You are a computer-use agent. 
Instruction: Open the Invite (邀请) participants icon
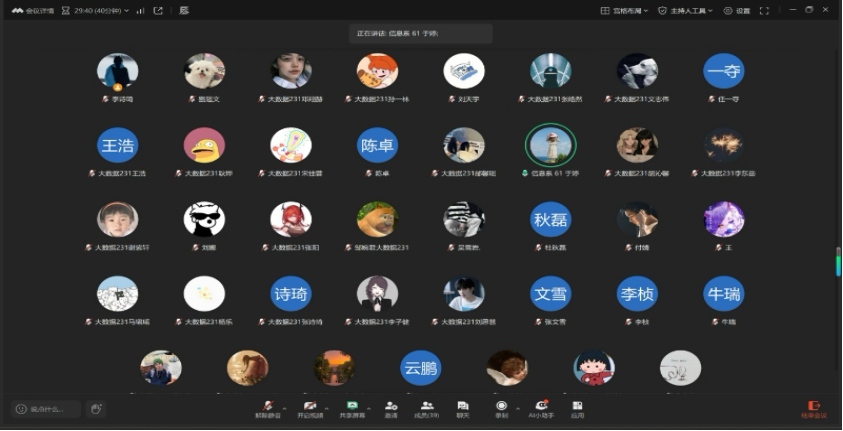[x=391, y=408]
